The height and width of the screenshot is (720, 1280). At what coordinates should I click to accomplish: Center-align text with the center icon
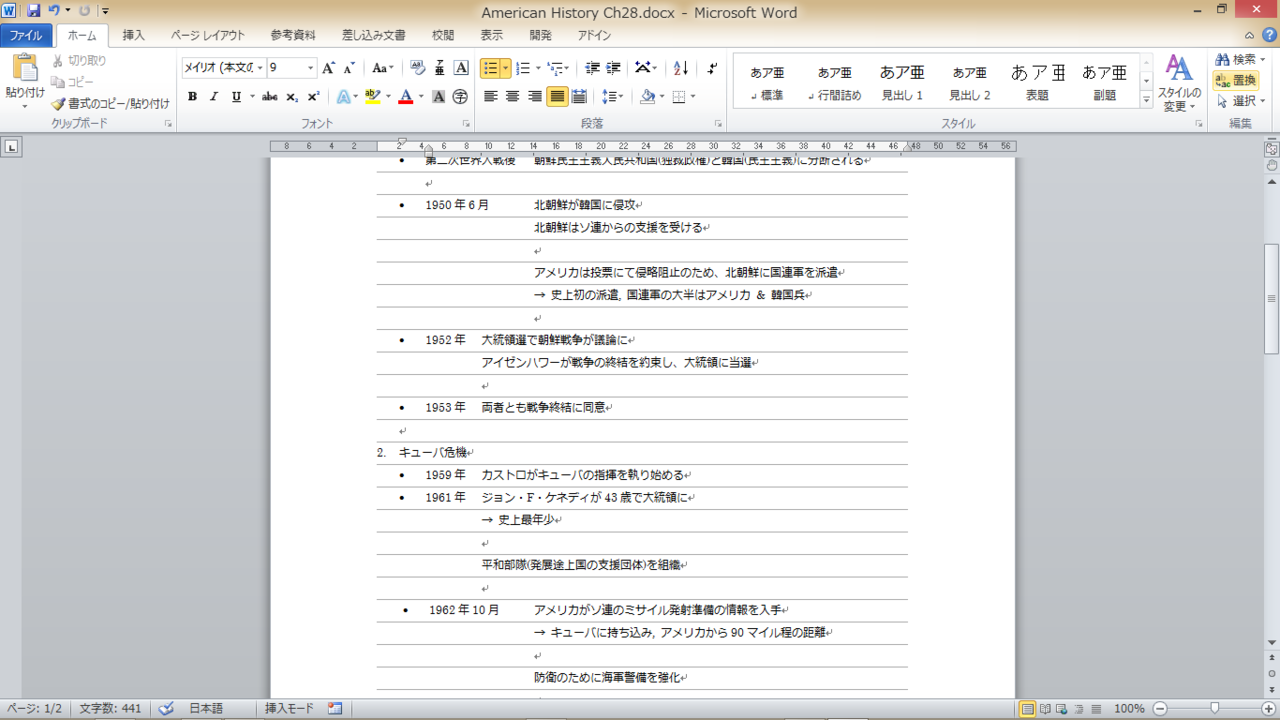pyautogui.click(x=512, y=97)
